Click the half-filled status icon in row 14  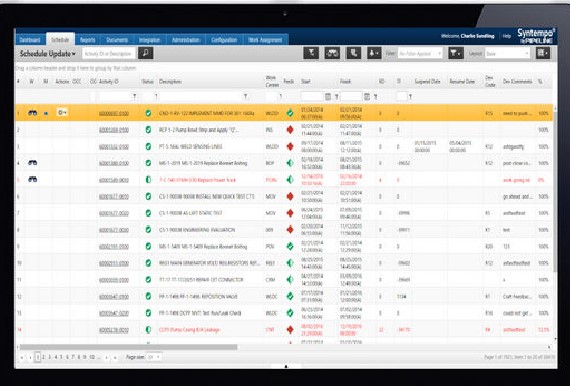pyautogui.click(x=148, y=330)
